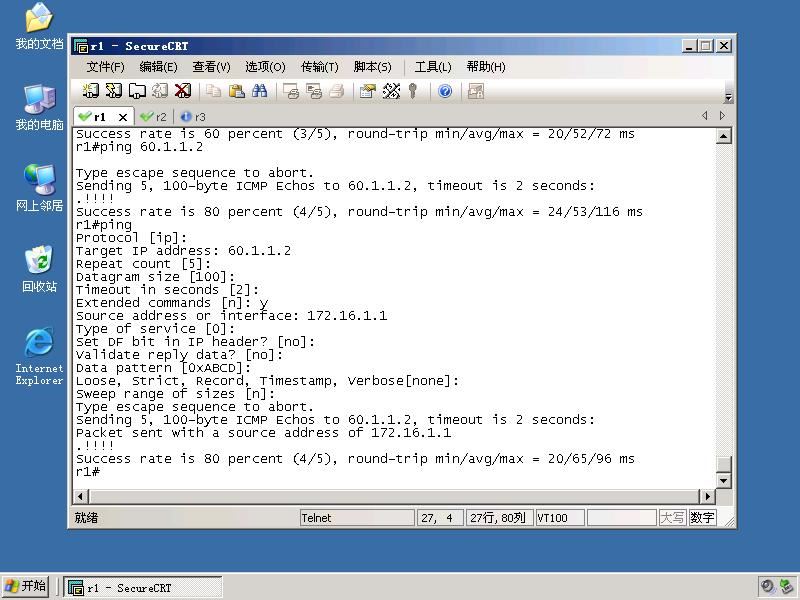Click the terminal scroll up arrow
This screenshot has height=600, width=800.
coord(723,136)
